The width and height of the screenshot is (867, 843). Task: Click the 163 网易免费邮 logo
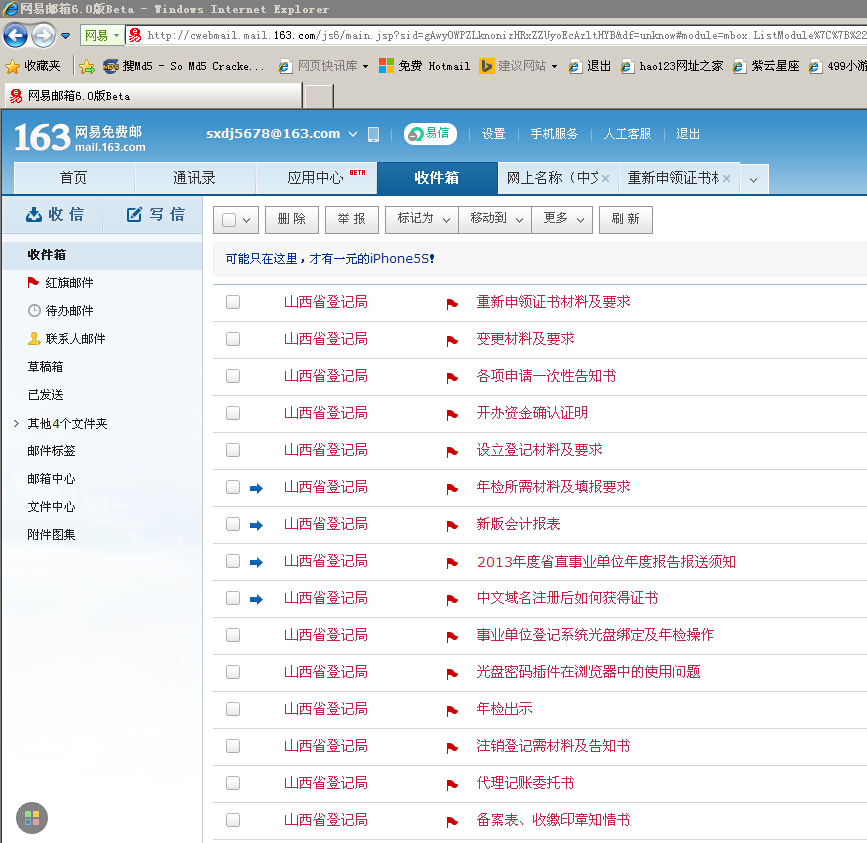[80, 138]
